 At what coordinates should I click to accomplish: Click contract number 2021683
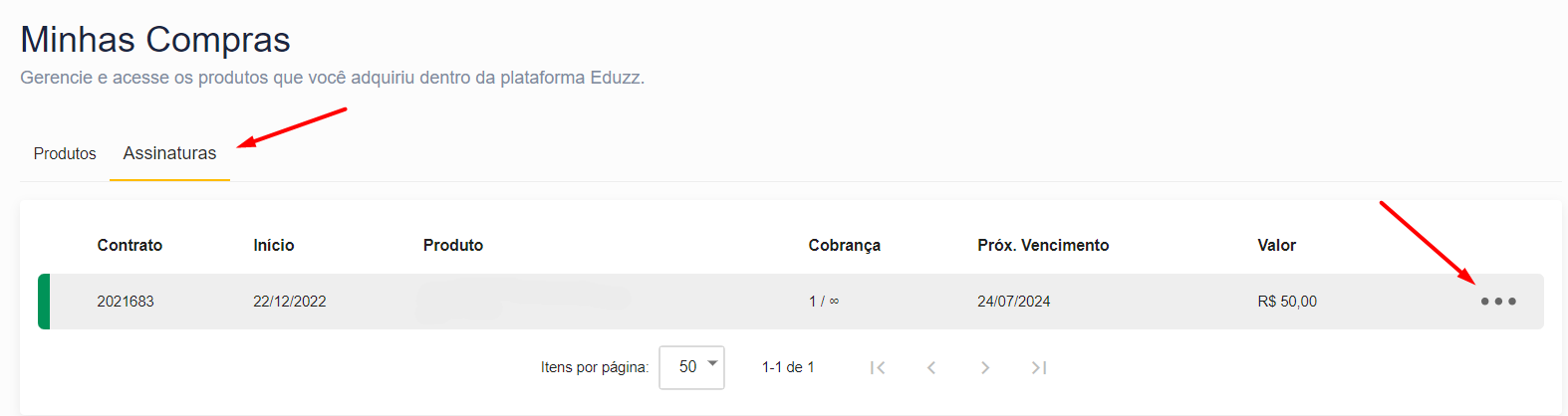point(126,302)
